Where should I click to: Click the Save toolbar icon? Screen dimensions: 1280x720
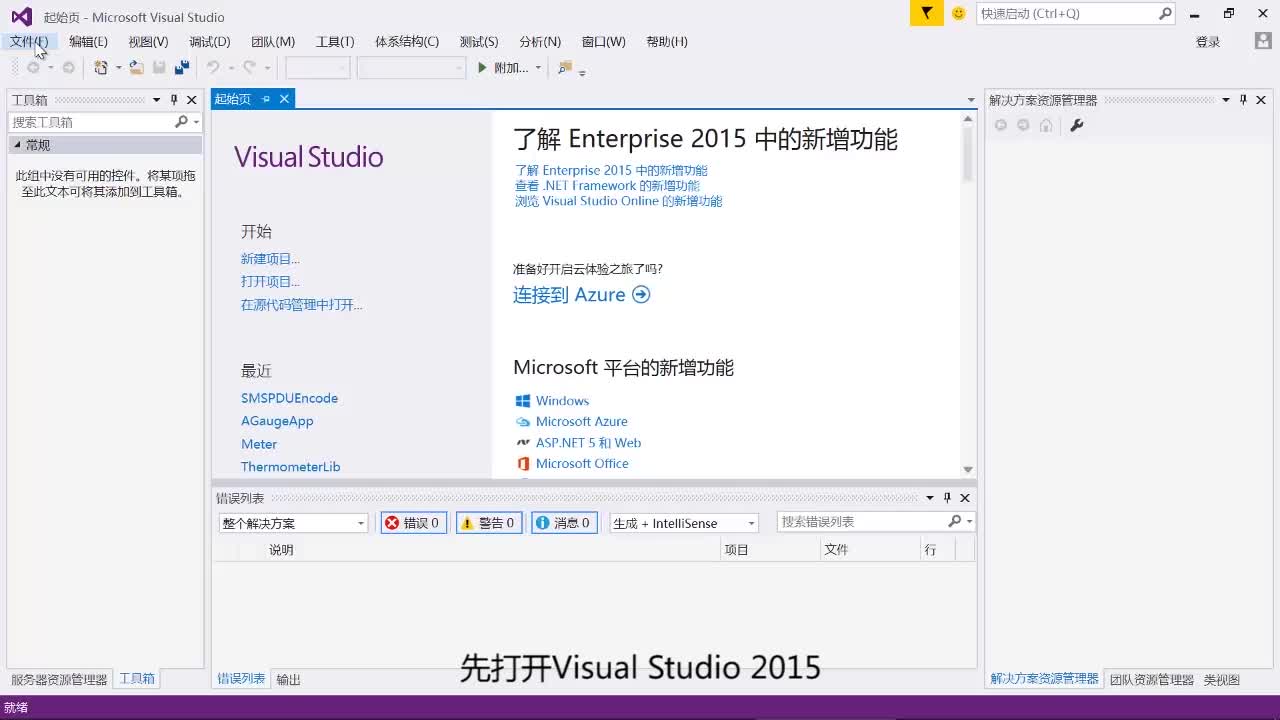159,68
